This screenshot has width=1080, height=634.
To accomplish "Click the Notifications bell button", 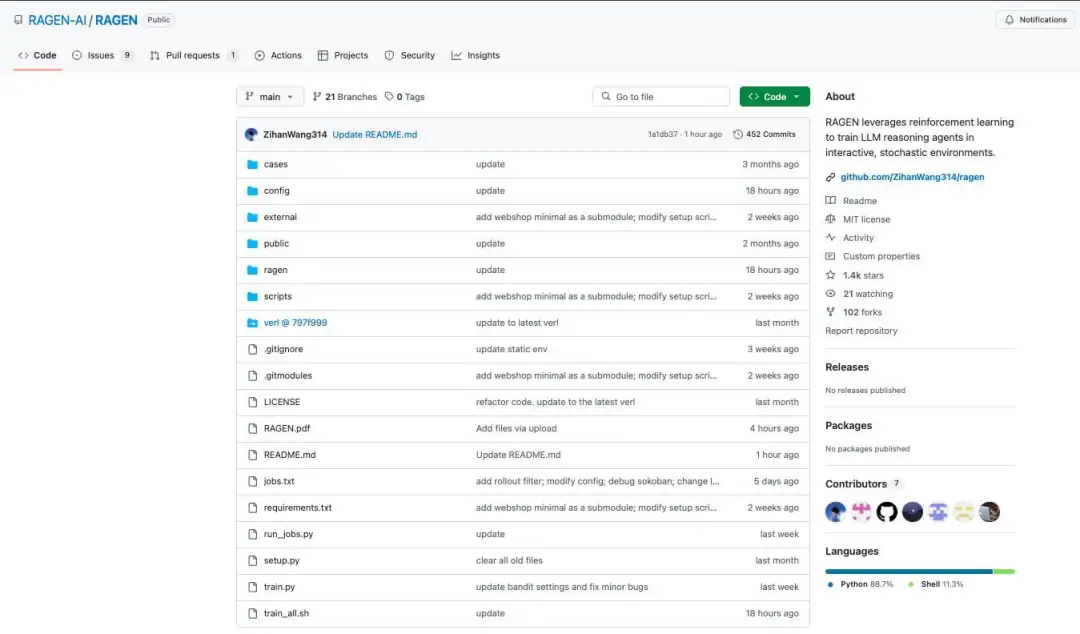I will (x=1035, y=19).
